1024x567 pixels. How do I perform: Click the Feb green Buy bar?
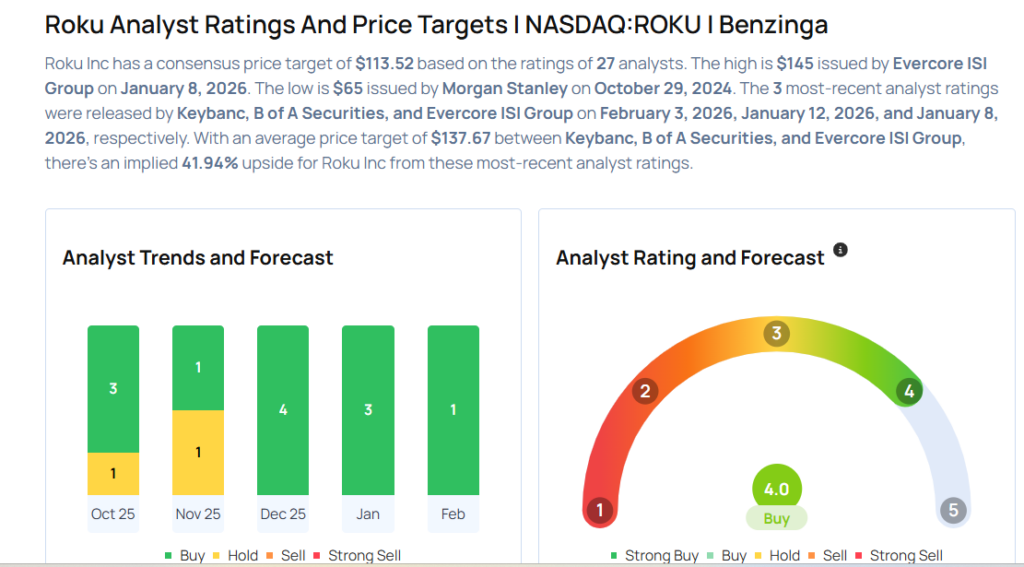pos(453,410)
